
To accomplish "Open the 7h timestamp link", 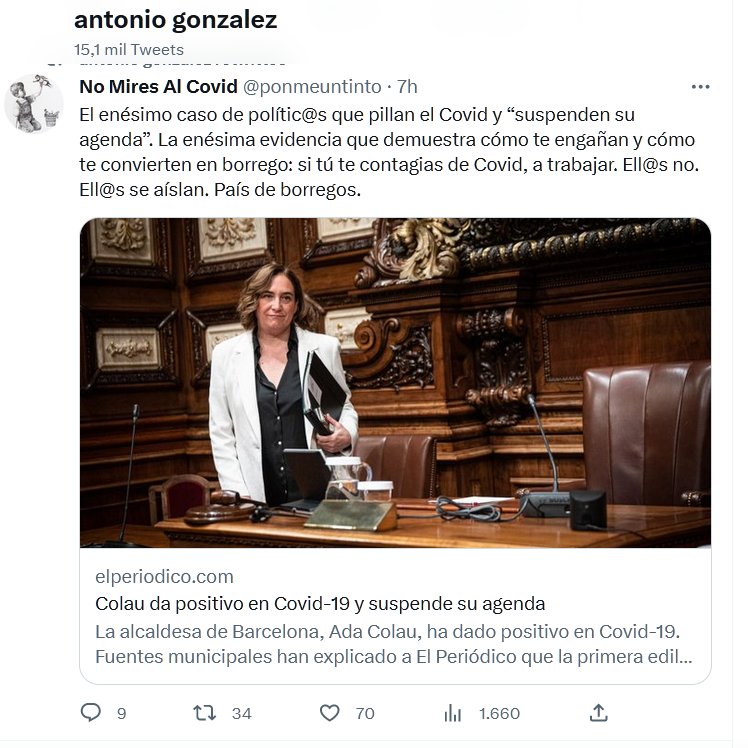I will tap(407, 87).
